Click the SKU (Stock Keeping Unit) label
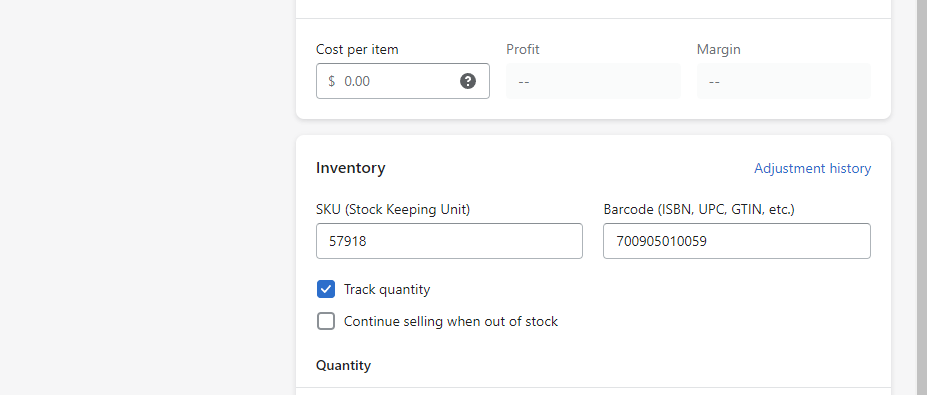Image resolution: width=927 pixels, height=395 pixels. [393, 209]
